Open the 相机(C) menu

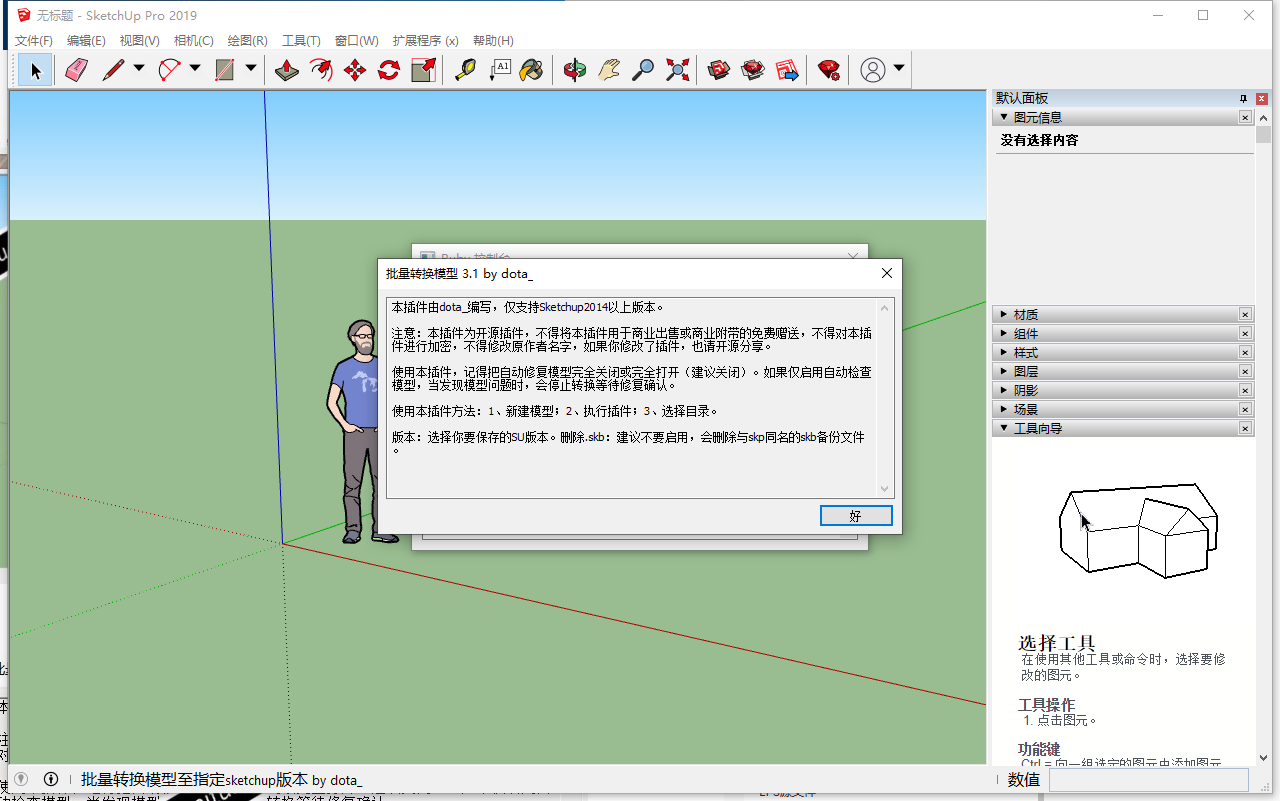tap(193, 41)
